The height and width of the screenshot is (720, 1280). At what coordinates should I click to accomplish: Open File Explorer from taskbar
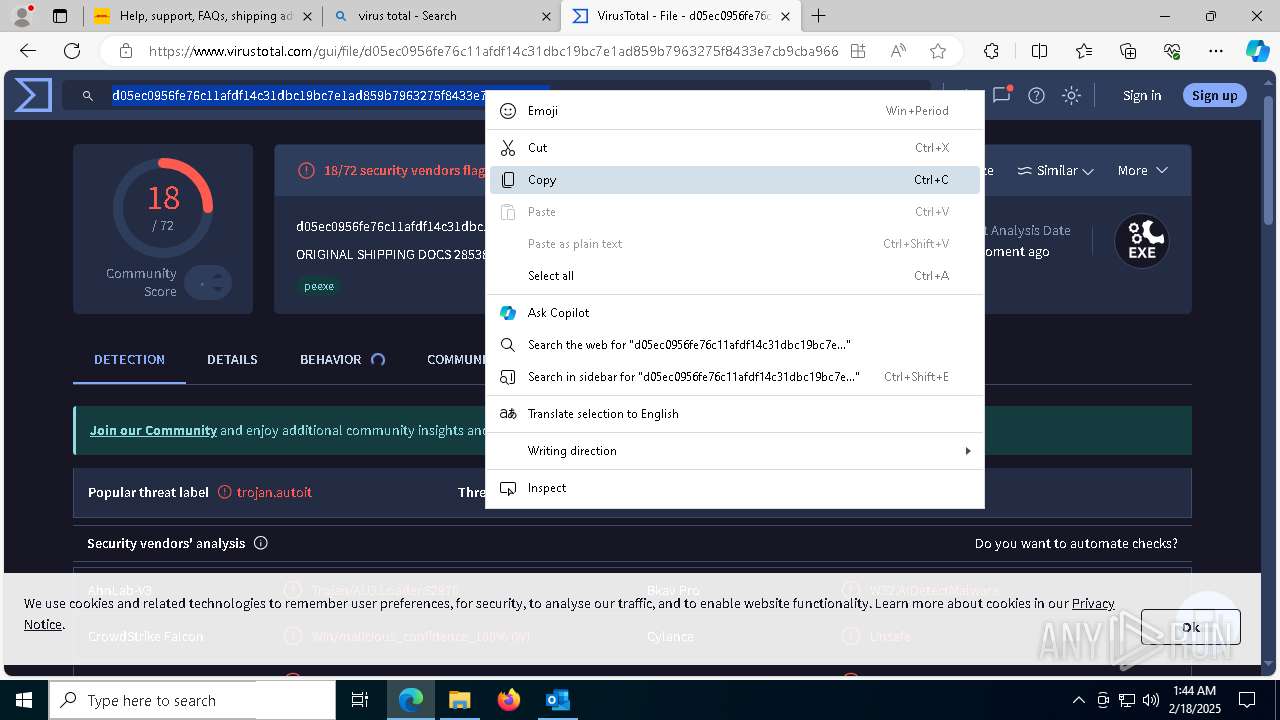click(x=459, y=700)
